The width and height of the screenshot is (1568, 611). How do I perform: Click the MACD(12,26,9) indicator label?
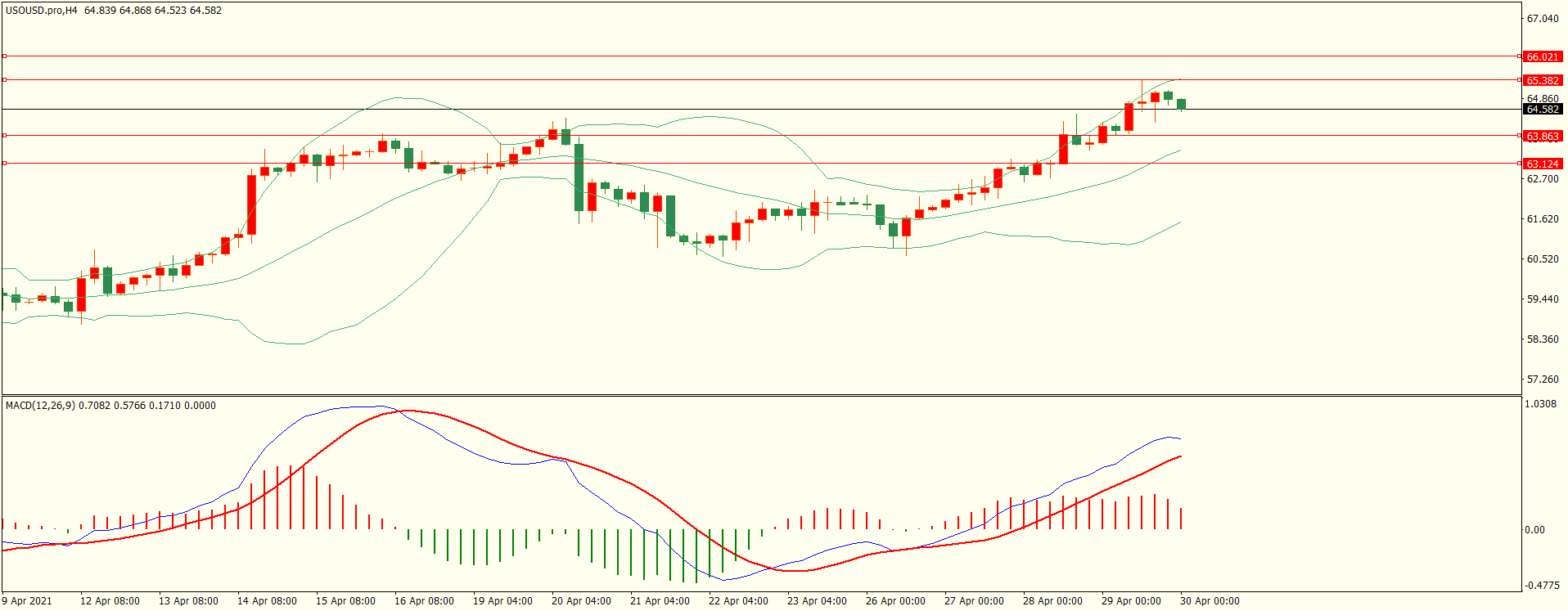click(41, 406)
